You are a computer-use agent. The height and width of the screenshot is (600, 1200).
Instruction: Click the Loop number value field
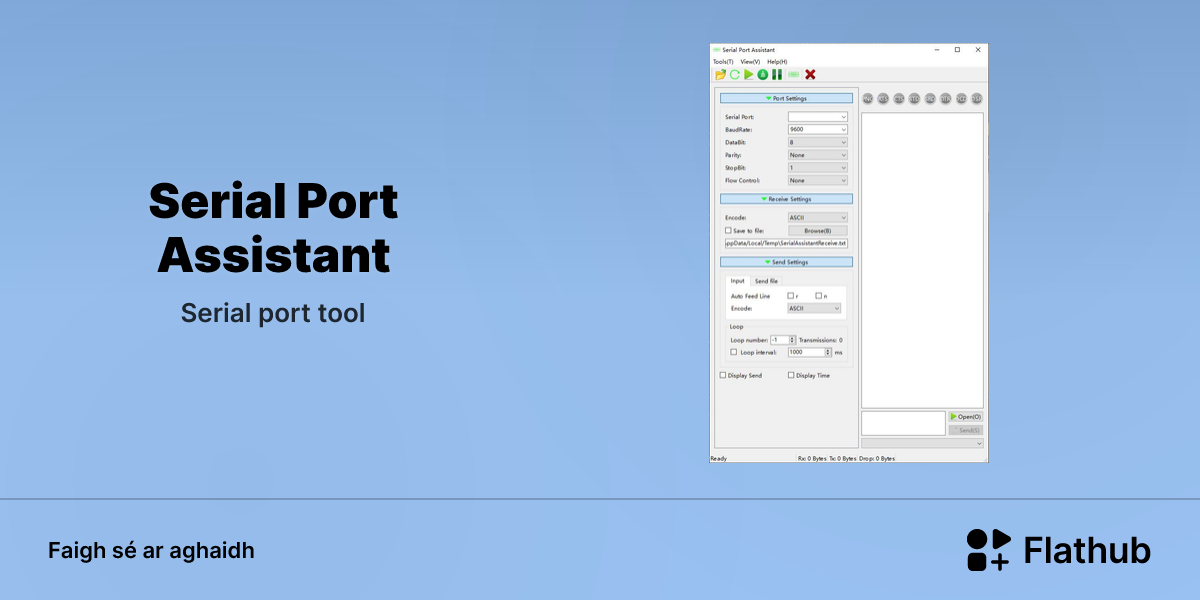[x=779, y=340]
